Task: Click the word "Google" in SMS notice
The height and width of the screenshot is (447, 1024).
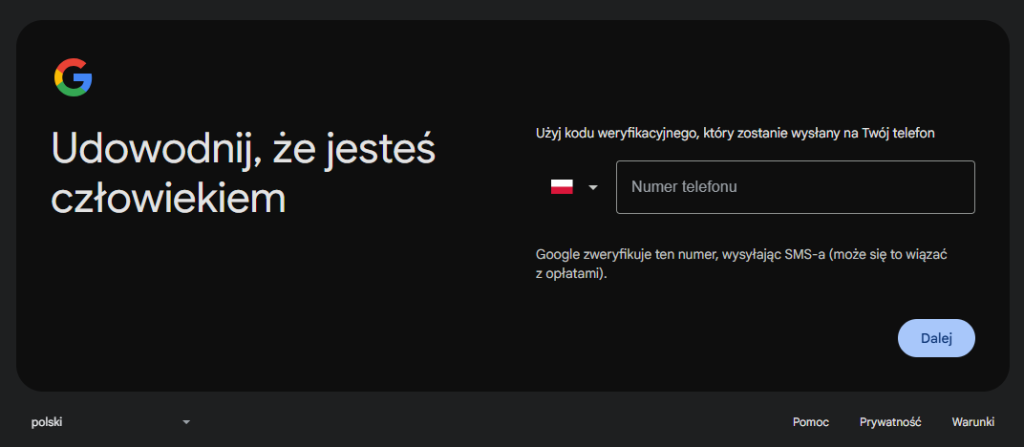Action: (556, 255)
